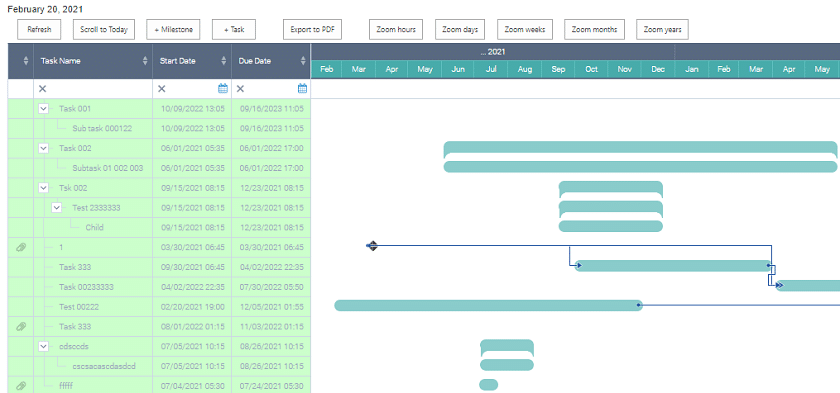Select the Task 00233333 row
Viewport: 840px width, 393px height.
click(159, 287)
